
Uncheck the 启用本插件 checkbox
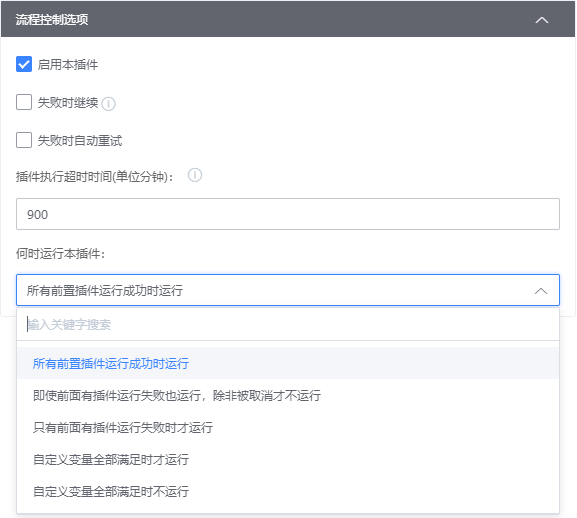coord(24,64)
